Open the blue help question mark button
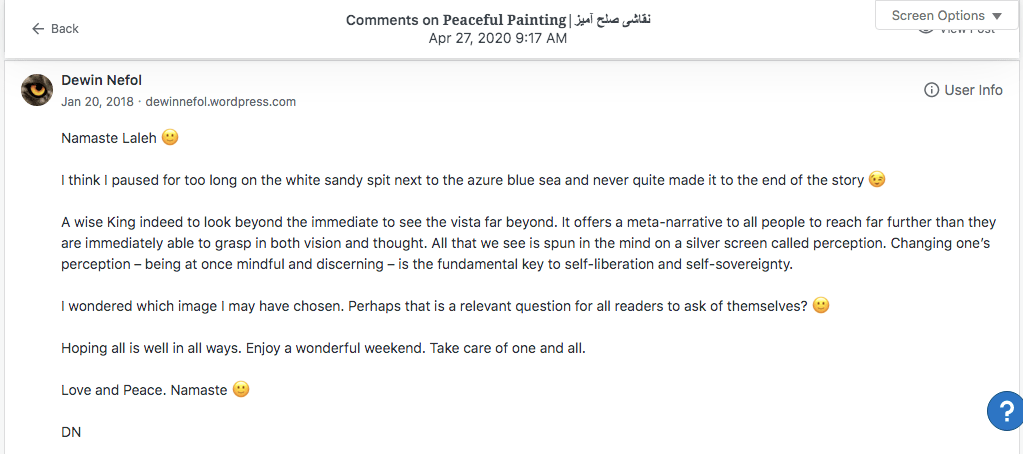 [x=1003, y=411]
